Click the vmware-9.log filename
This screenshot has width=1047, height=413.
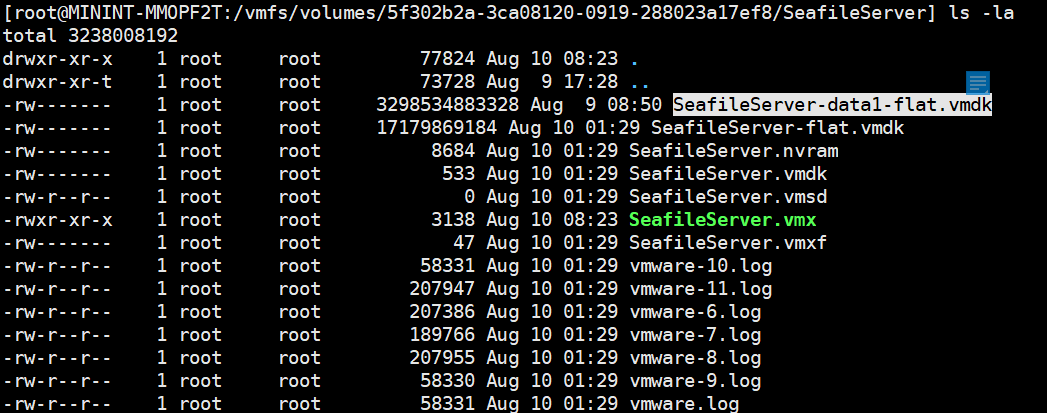[695, 381]
